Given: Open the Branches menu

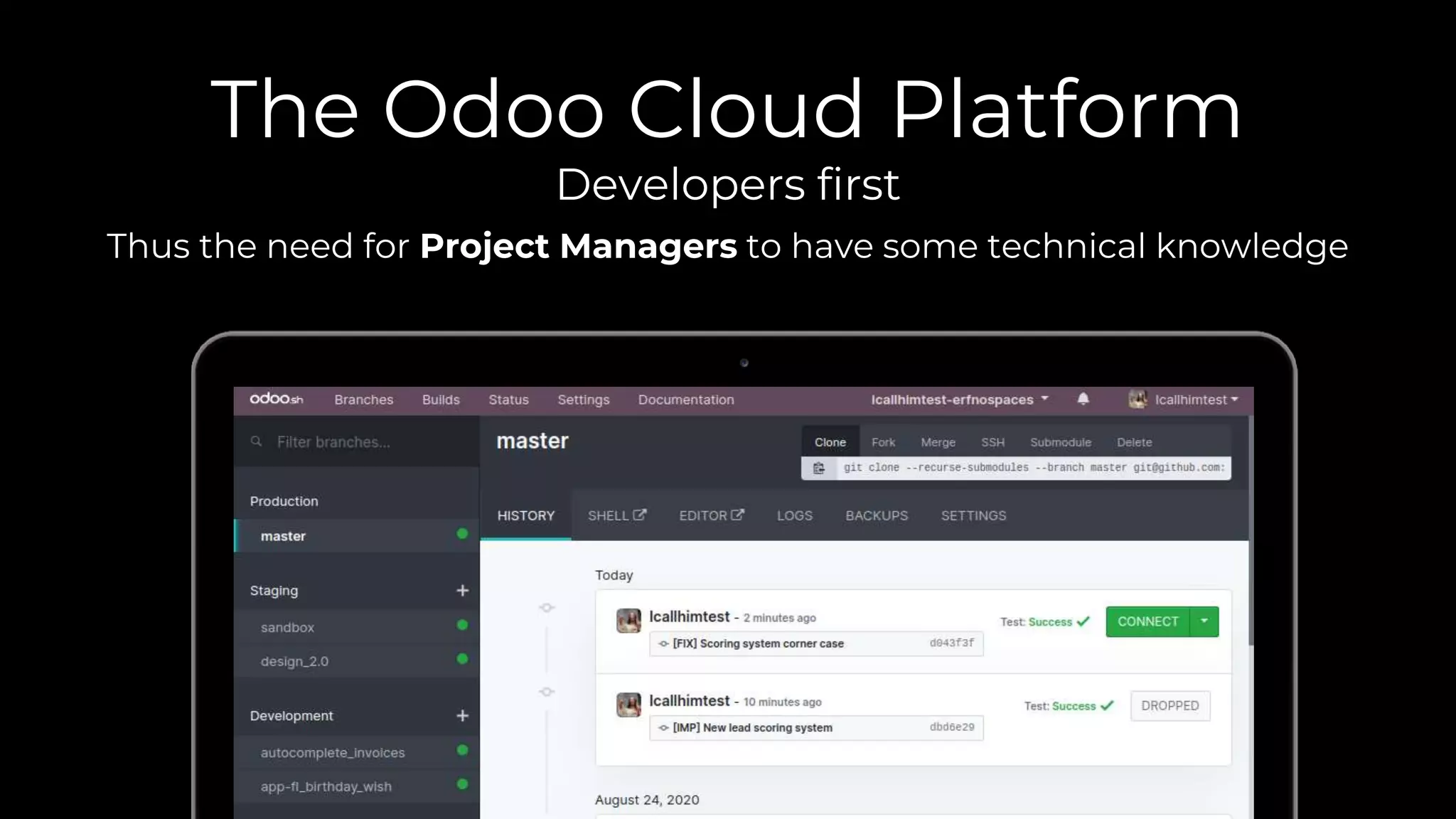Looking at the screenshot, I should 364,400.
